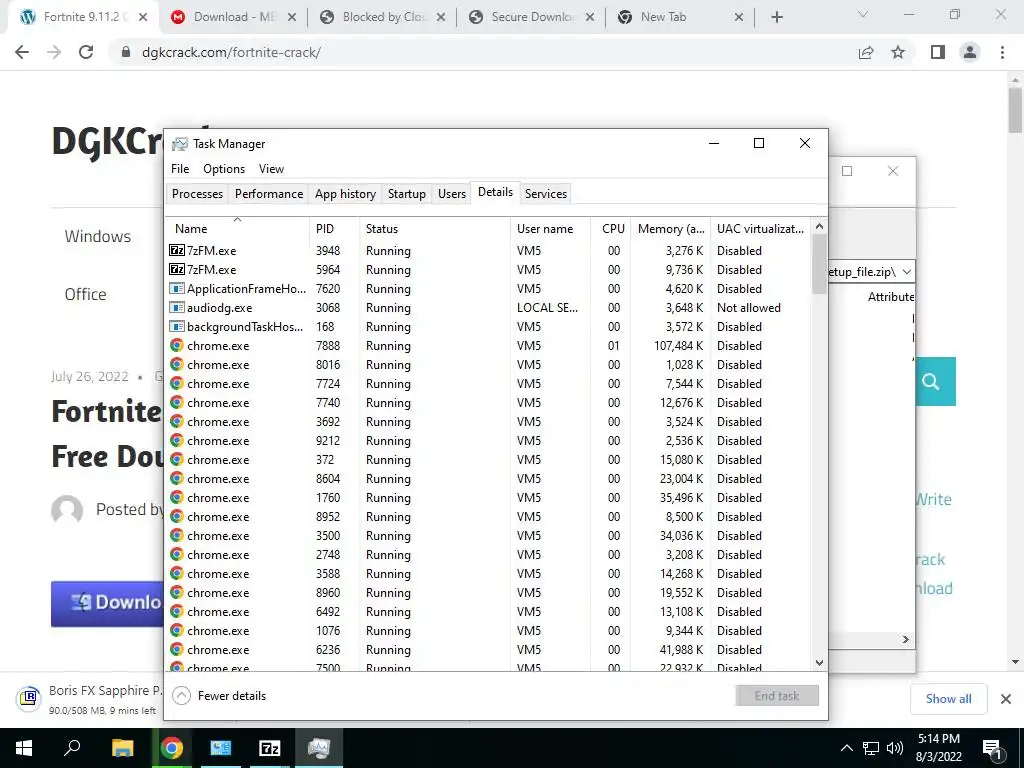Show hidden tray icons chevron
The image size is (1024, 768).
(846, 748)
